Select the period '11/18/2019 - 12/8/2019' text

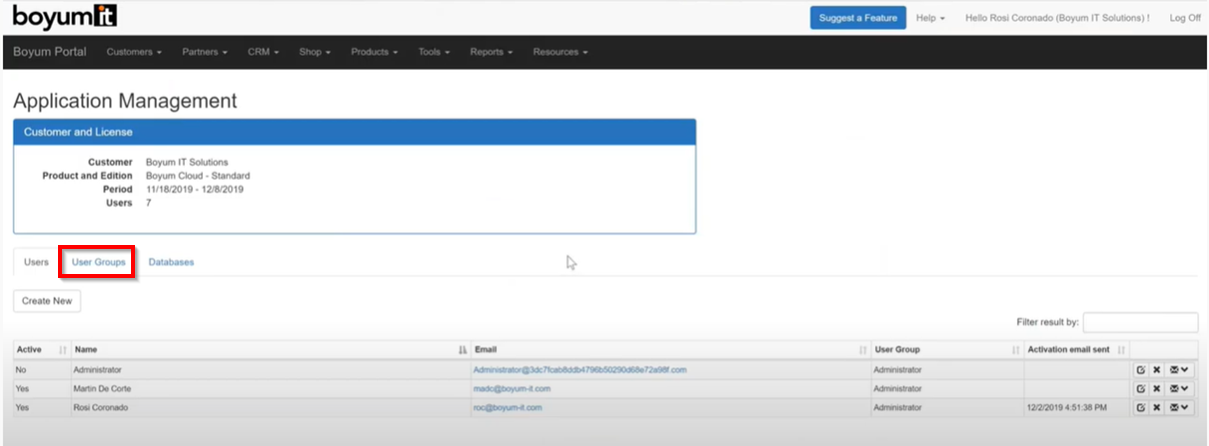coord(195,189)
